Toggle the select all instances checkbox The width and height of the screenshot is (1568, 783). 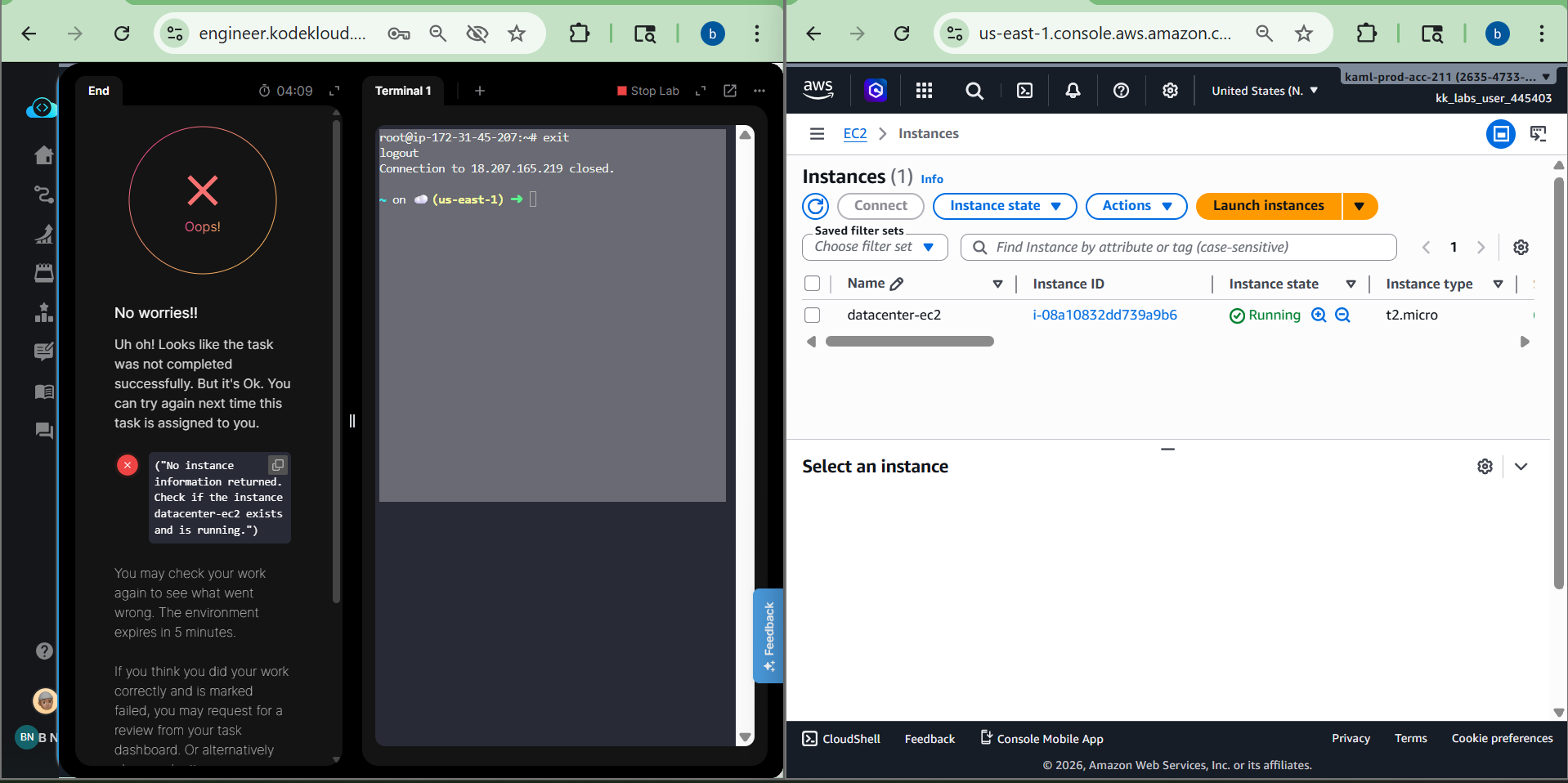point(812,284)
